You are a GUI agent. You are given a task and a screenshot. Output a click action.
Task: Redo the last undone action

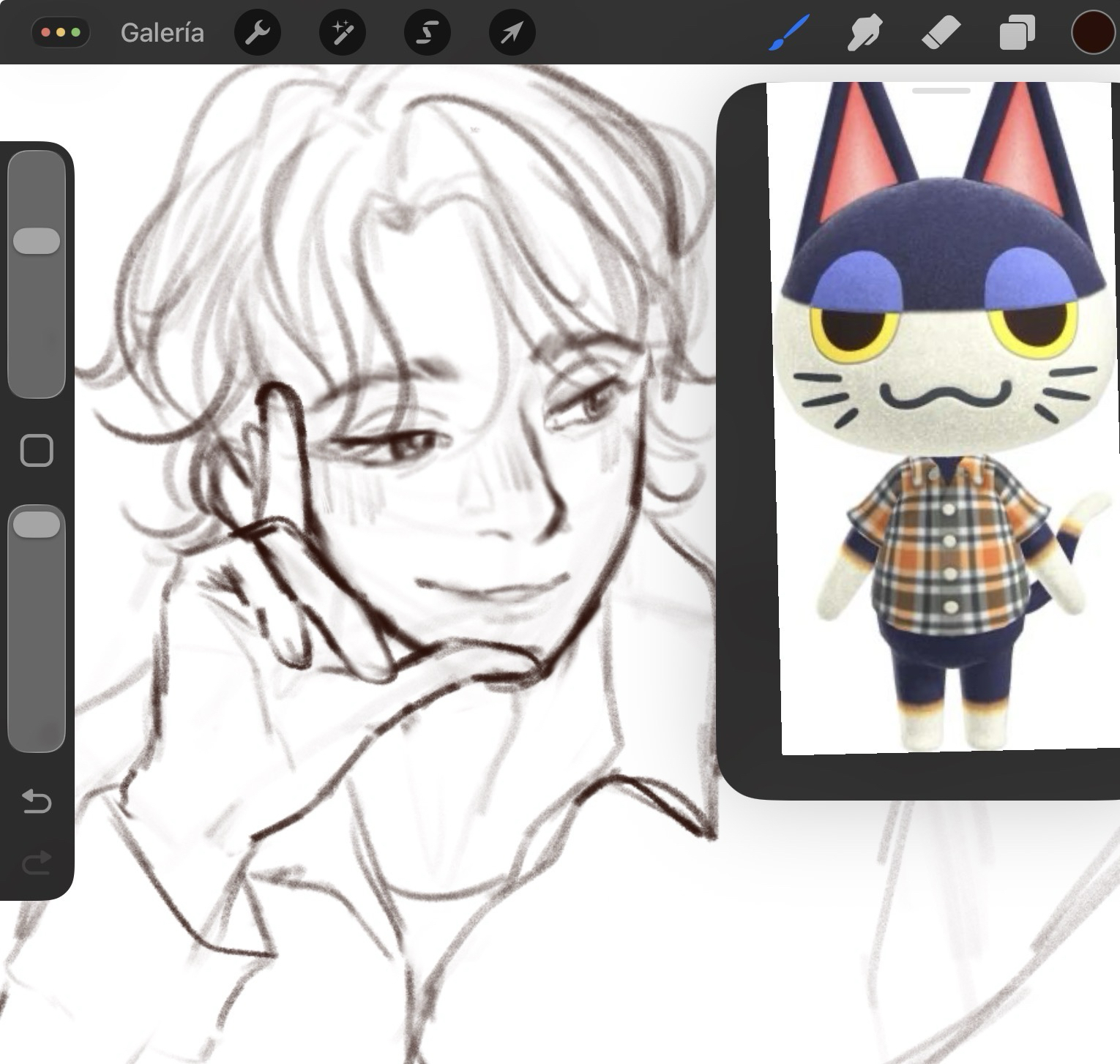coord(37,863)
